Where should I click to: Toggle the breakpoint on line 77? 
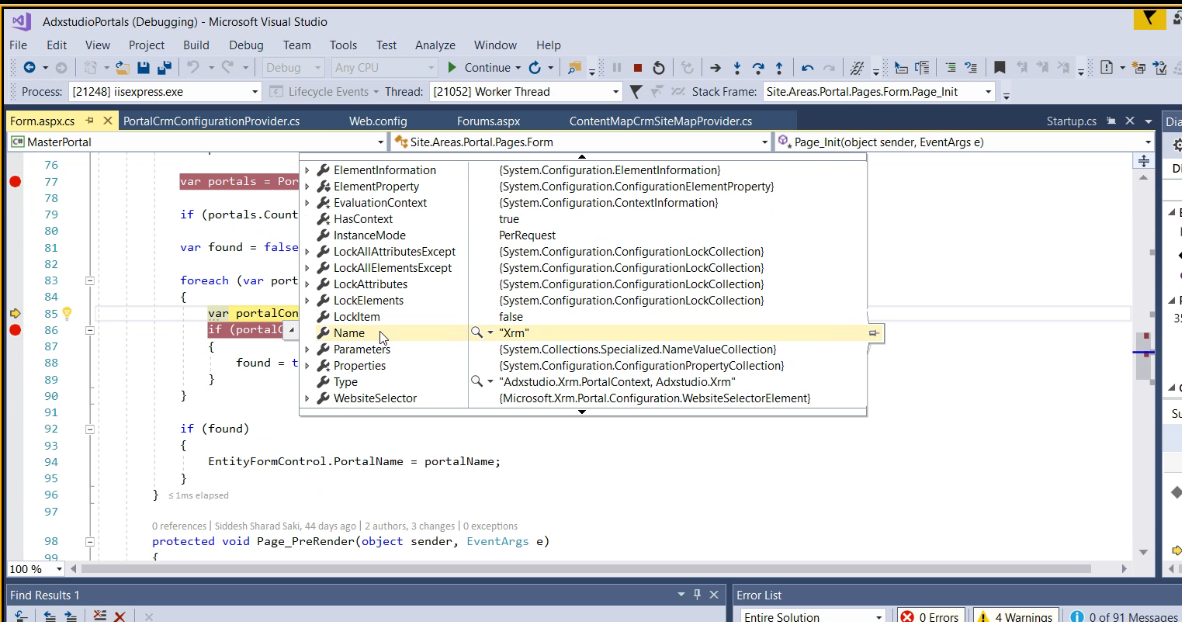[x=15, y=182]
